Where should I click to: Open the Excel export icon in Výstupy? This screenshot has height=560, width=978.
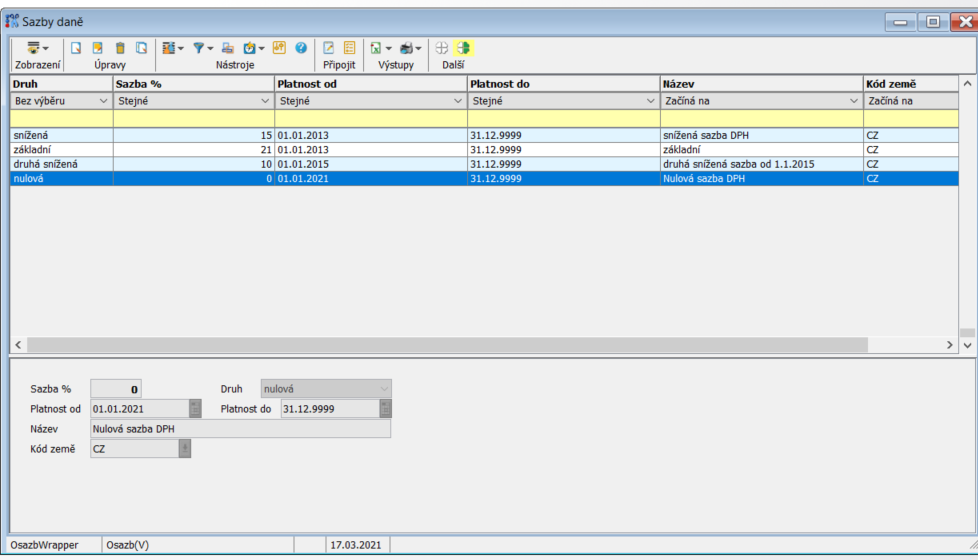point(376,48)
